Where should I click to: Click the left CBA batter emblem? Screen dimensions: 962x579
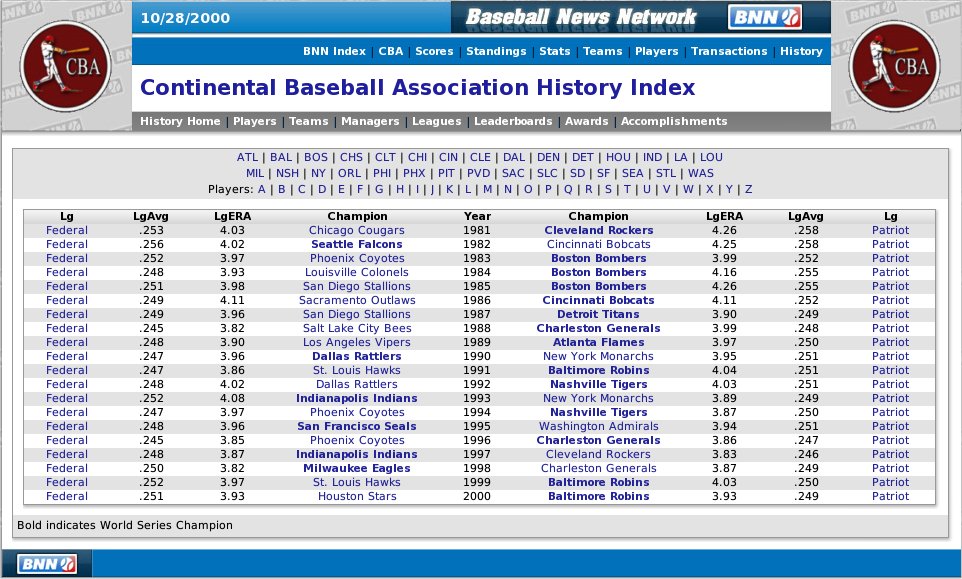(x=68, y=64)
